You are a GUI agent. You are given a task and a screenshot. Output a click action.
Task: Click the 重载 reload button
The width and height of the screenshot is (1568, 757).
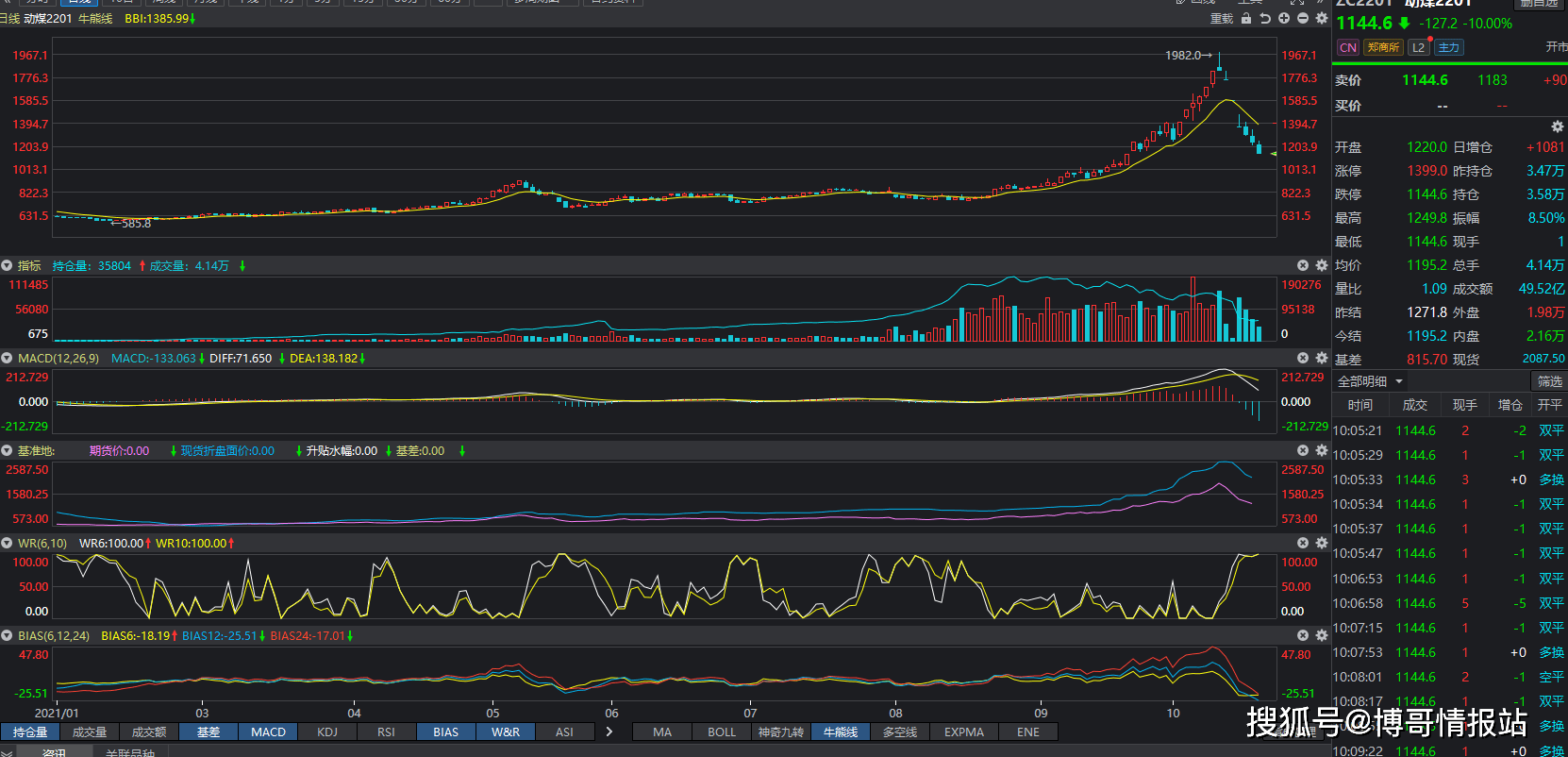point(1222,19)
